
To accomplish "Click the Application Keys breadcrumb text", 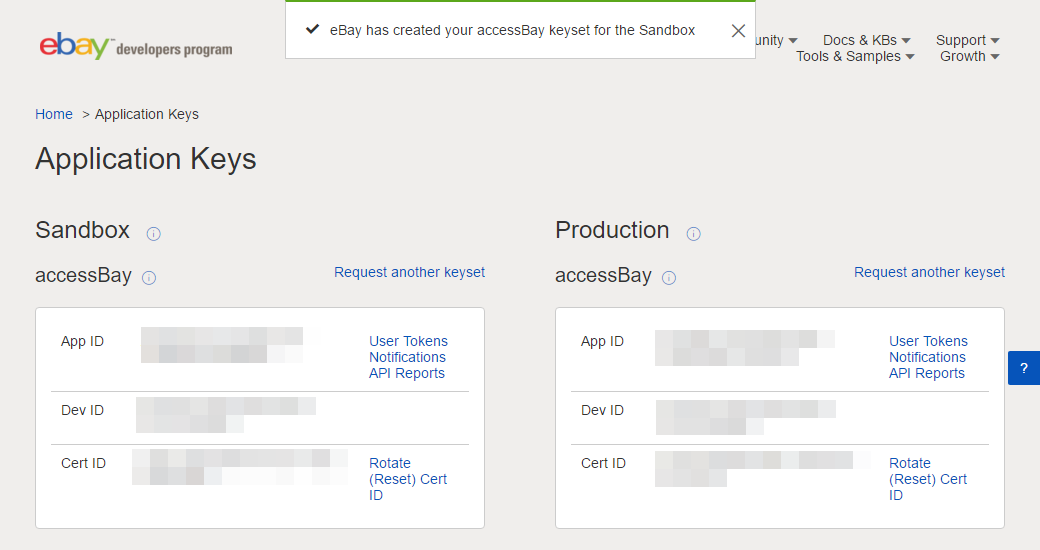I will (147, 114).
